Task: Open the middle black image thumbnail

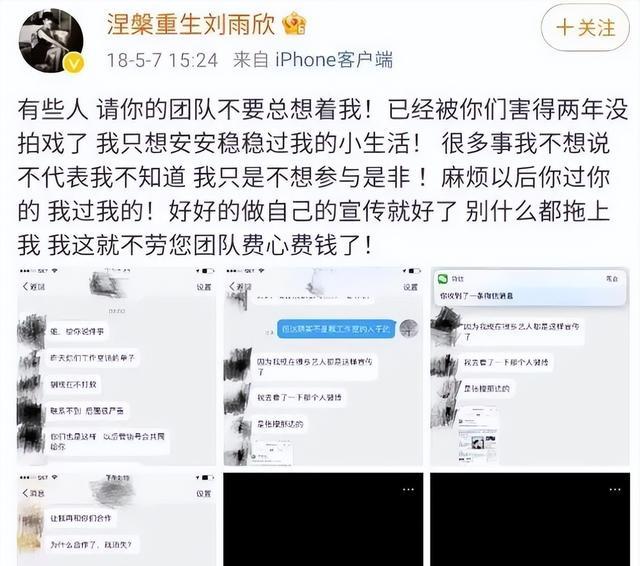Action: pos(323,519)
